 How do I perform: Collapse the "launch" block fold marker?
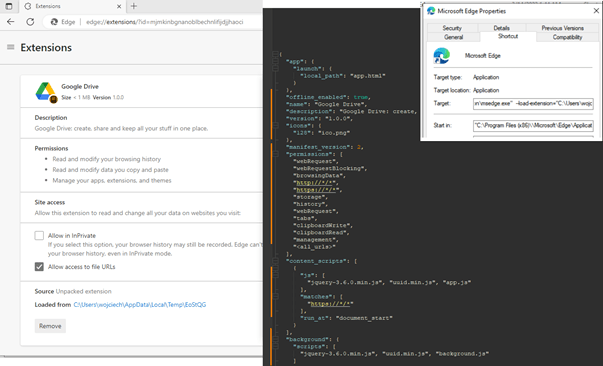[x=275, y=68]
